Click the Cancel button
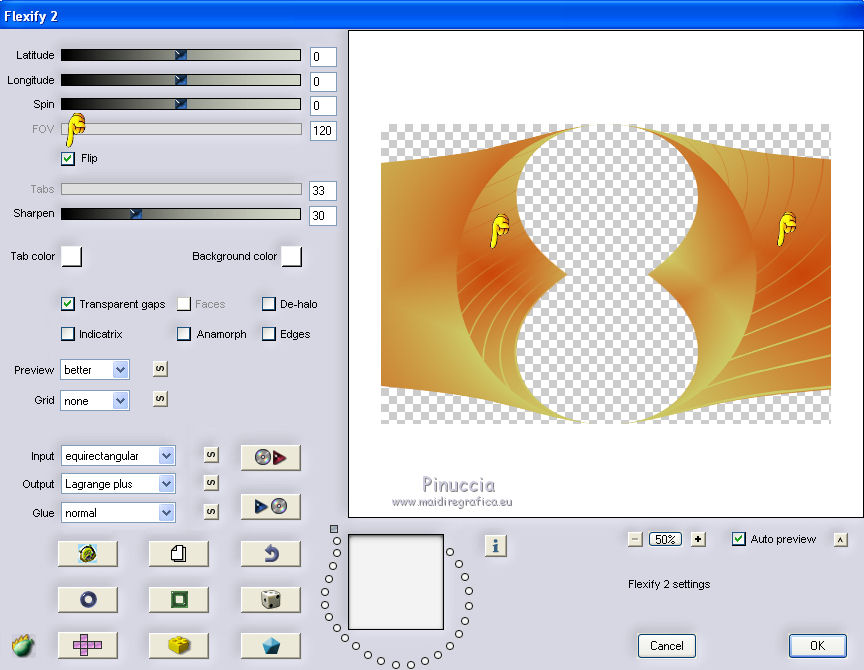The image size is (864, 670). point(667,646)
